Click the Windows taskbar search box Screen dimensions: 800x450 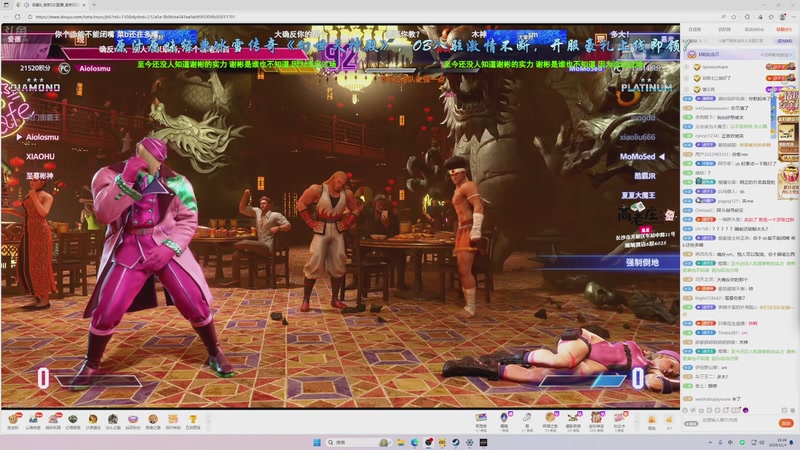point(358,442)
